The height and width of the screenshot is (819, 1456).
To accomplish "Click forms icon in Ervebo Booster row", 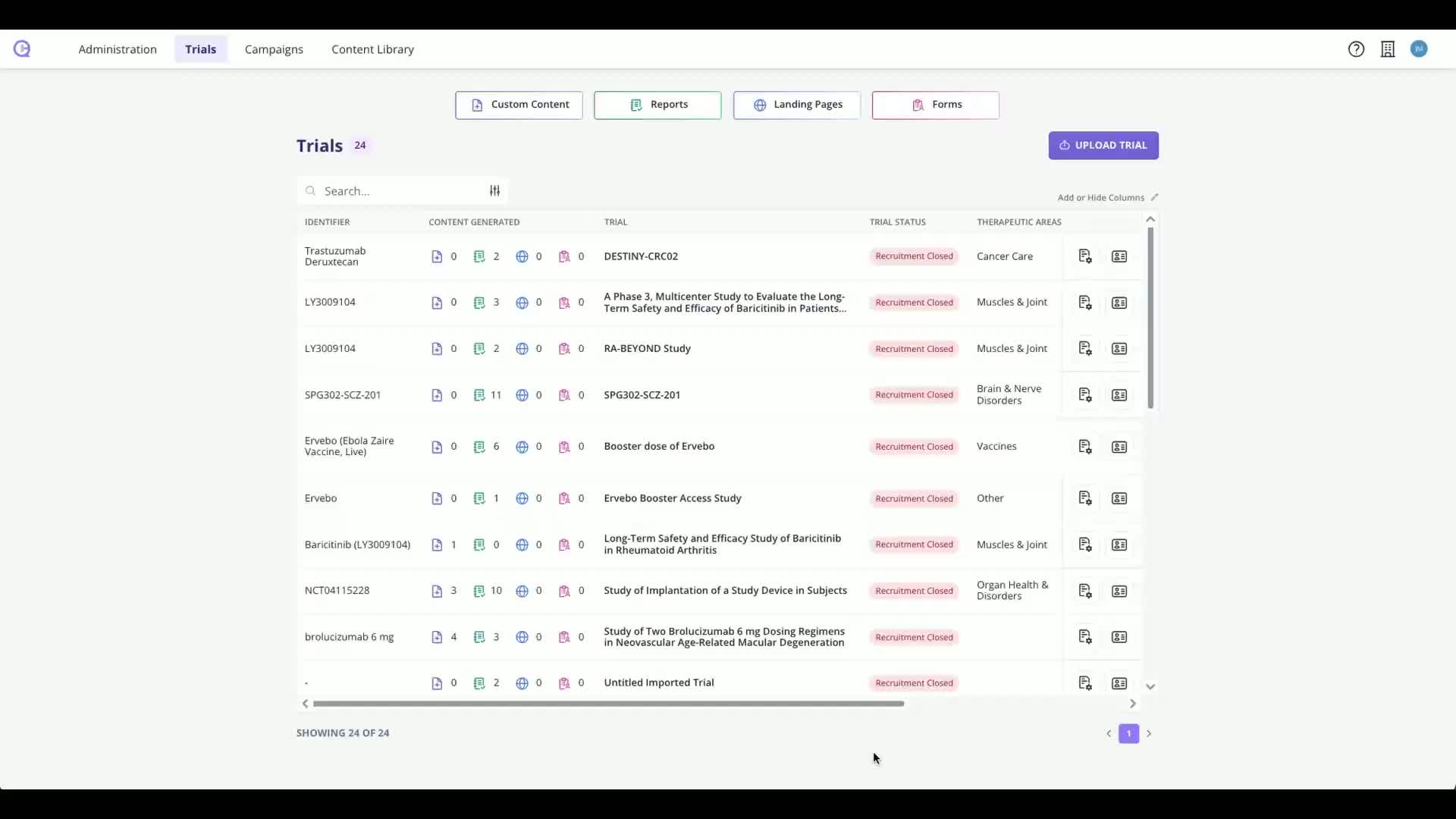I will (x=564, y=498).
